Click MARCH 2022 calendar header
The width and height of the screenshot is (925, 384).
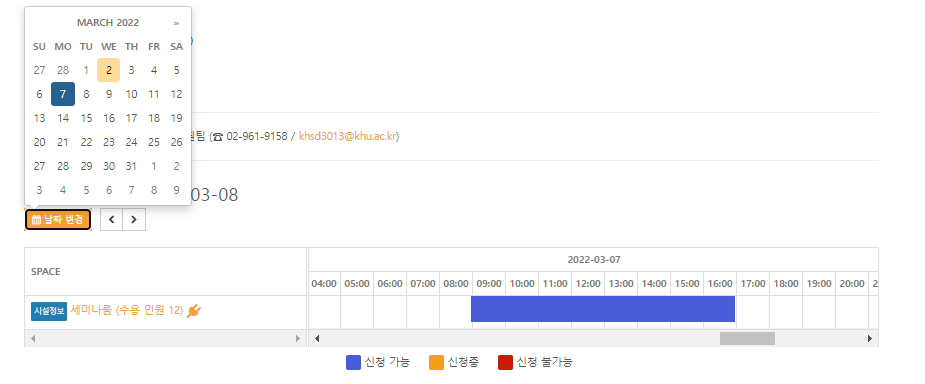tap(108, 23)
